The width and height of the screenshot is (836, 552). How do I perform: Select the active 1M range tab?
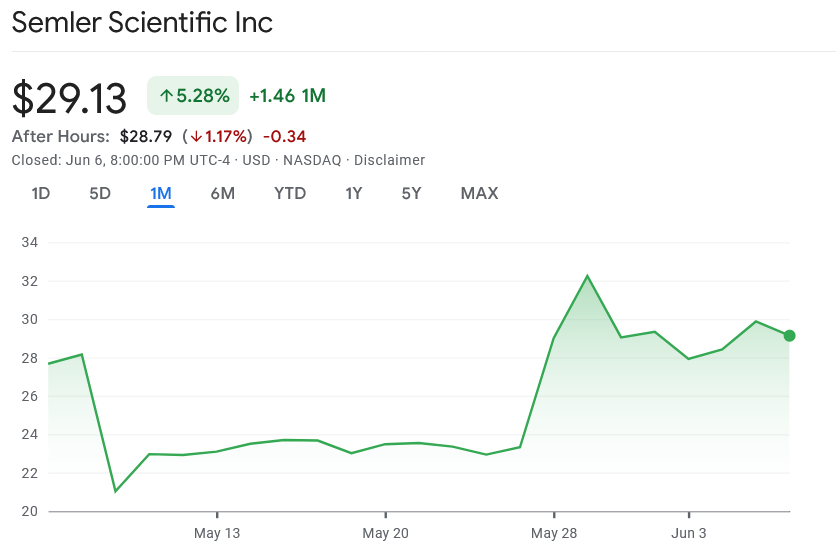pyautogui.click(x=161, y=193)
